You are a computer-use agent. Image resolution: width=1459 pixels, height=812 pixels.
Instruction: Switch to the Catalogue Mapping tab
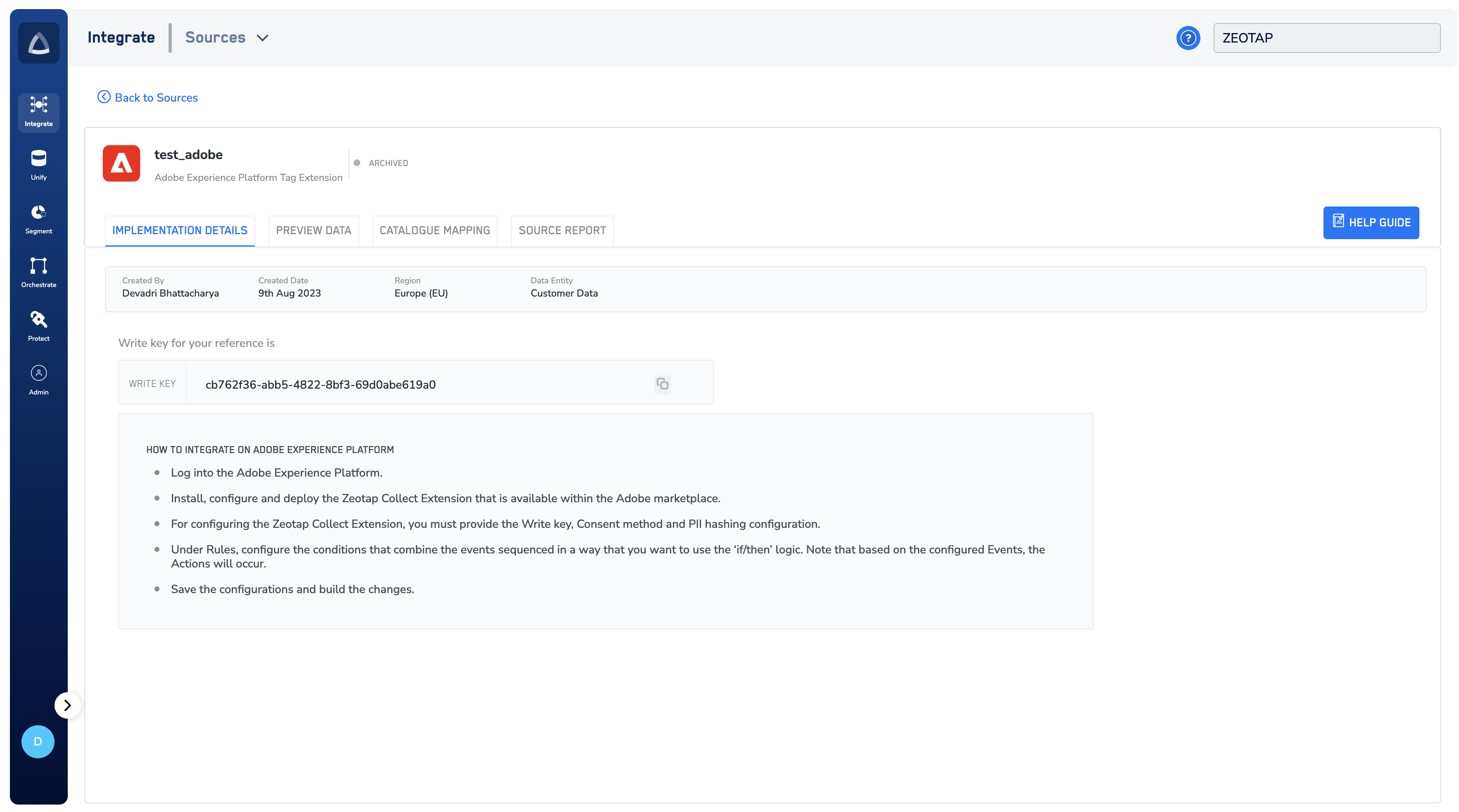[x=435, y=230]
